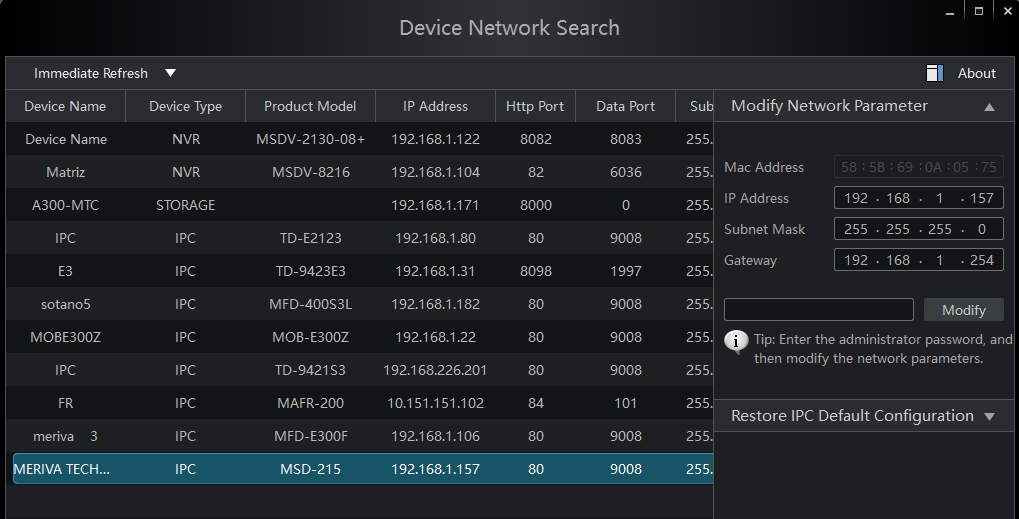Viewport: 1019px width, 519px height.
Task: Click the IP Address column header
Action: (435, 106)
